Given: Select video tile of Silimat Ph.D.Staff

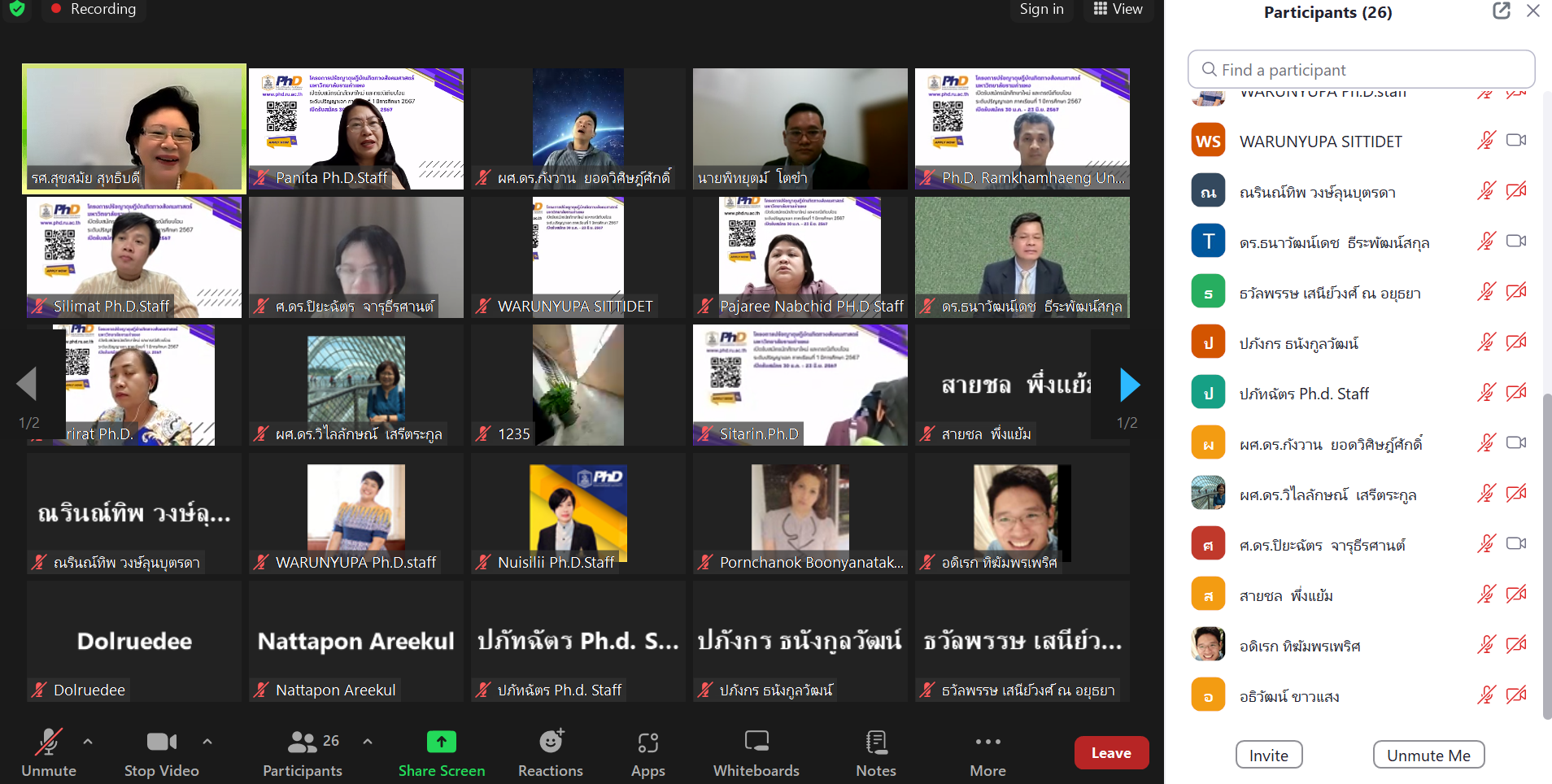Looking at the screenshot, I should (134, 257).
